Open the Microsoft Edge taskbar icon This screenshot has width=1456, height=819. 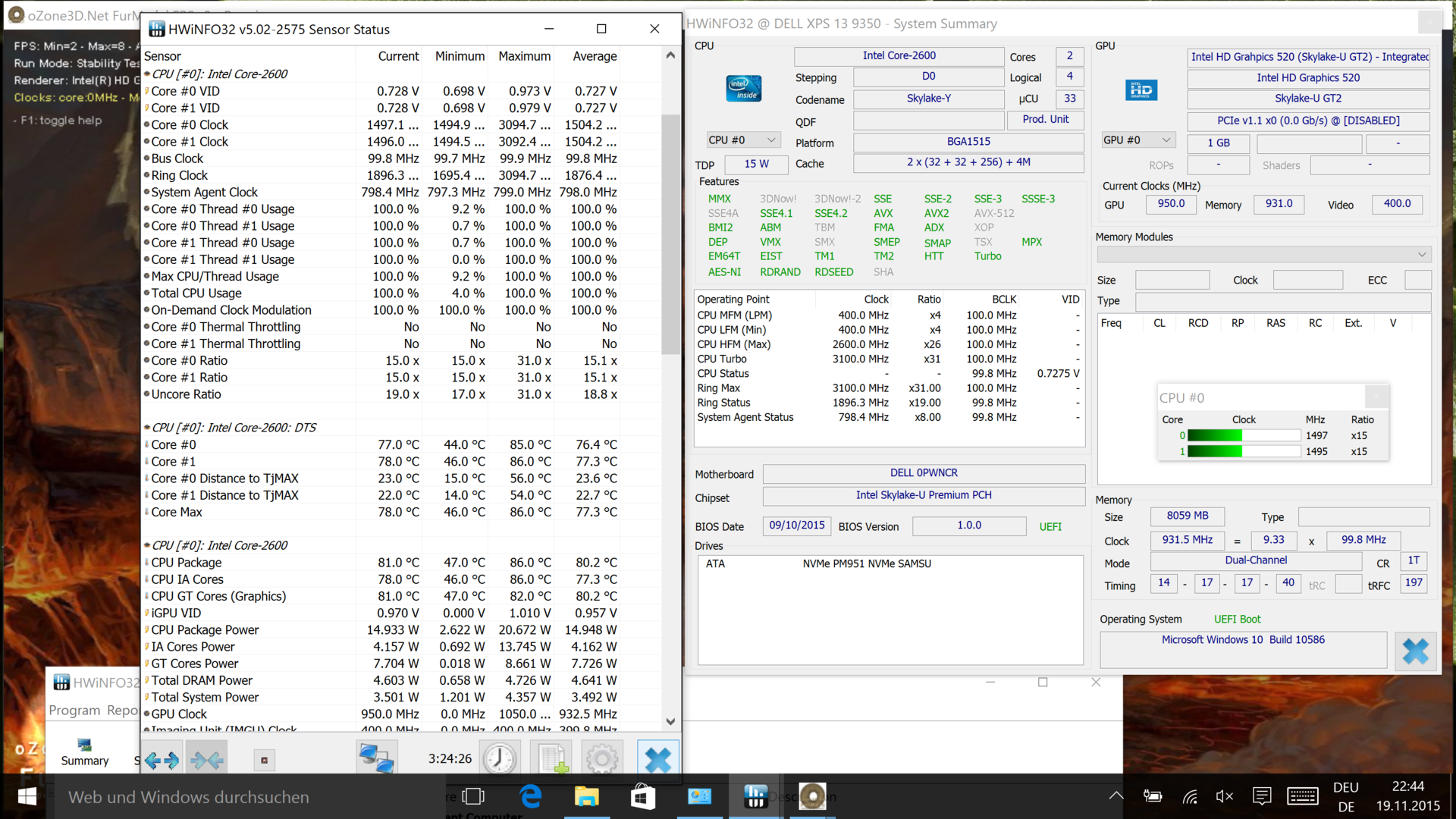(x=530, y=796)
